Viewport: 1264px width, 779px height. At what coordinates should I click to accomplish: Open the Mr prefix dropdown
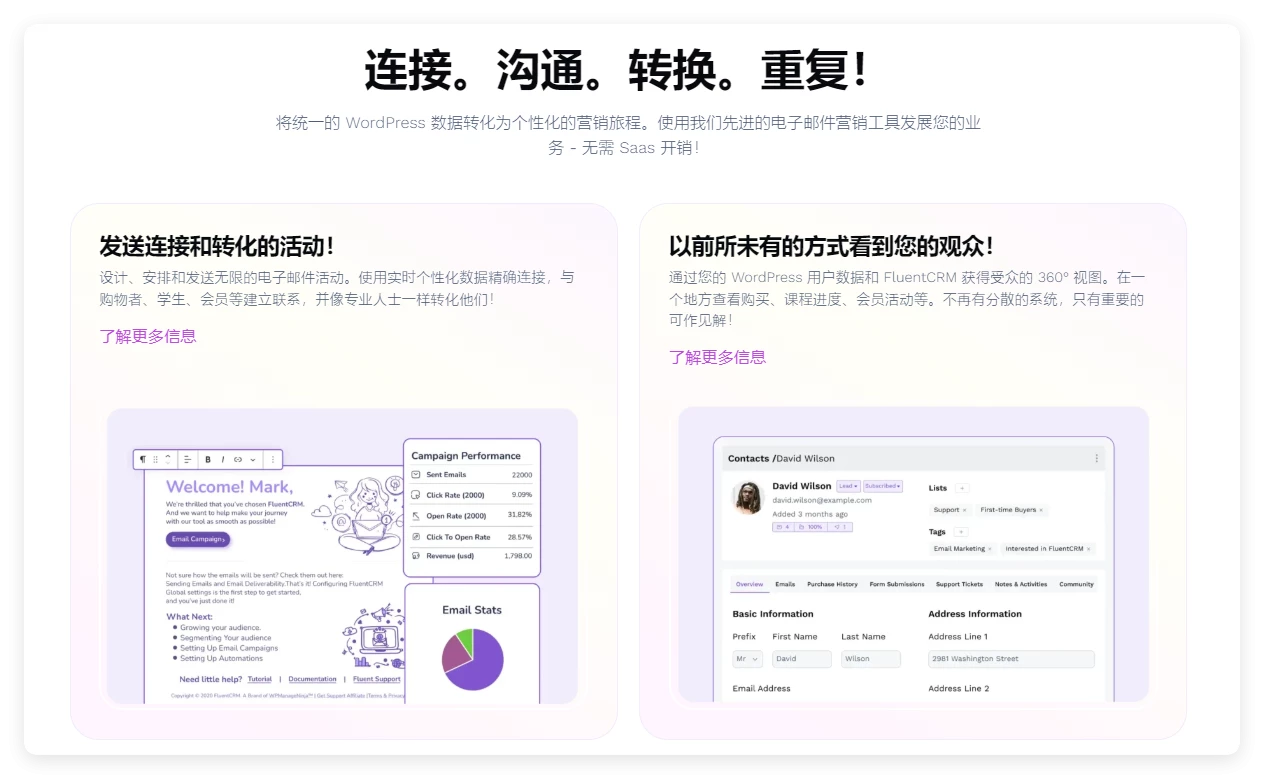click(x=746, y=659)
